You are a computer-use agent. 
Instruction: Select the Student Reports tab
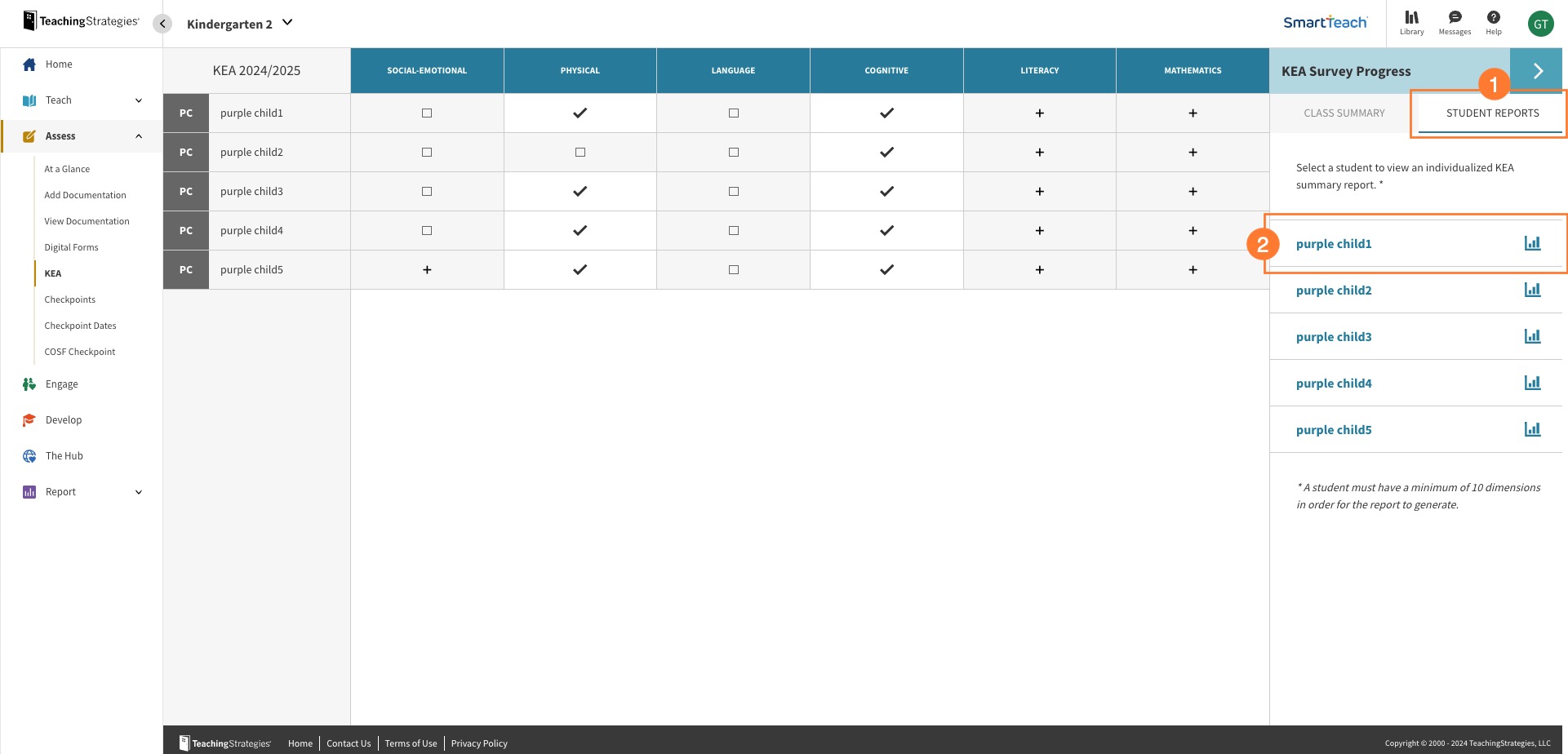[x=1492, y=113]
